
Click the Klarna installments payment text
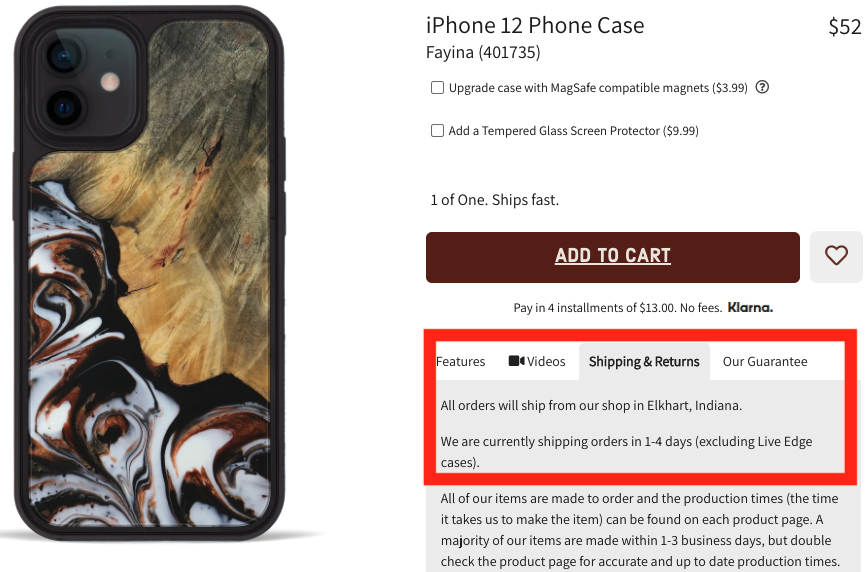point(617,308)
